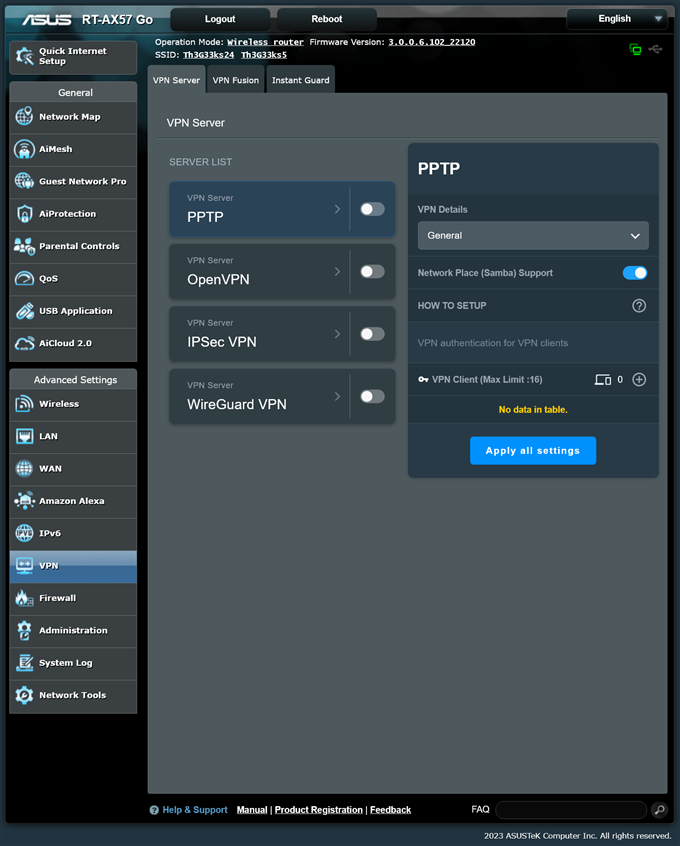Click the 'SERVER LIST' heading text

coord(201,162)
